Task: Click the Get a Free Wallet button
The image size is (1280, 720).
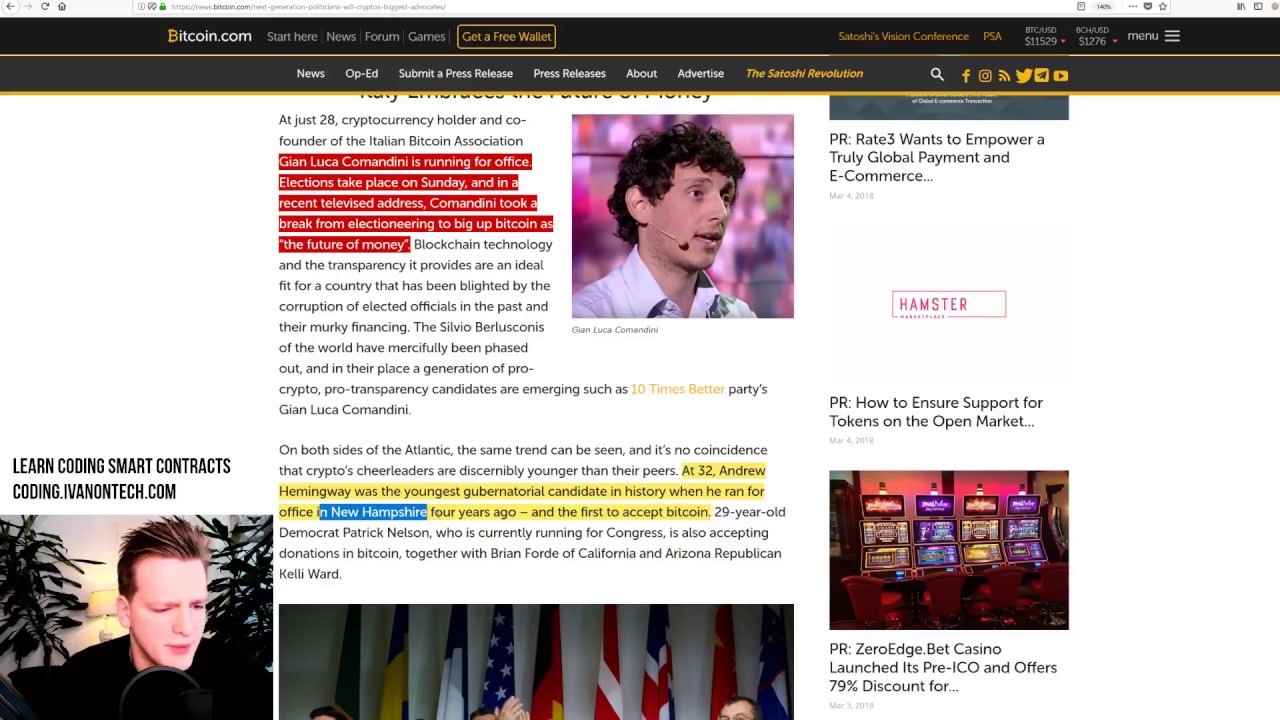Action: [x=506, y=36]
